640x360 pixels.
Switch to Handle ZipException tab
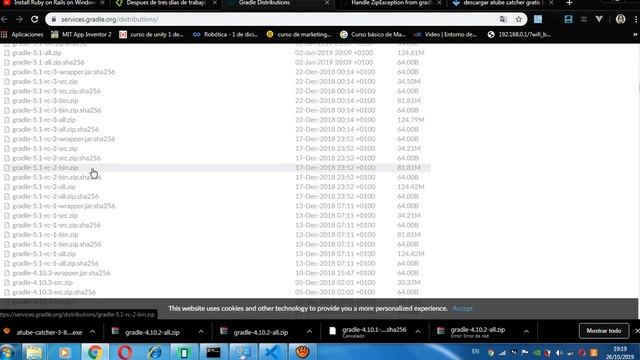390,3
